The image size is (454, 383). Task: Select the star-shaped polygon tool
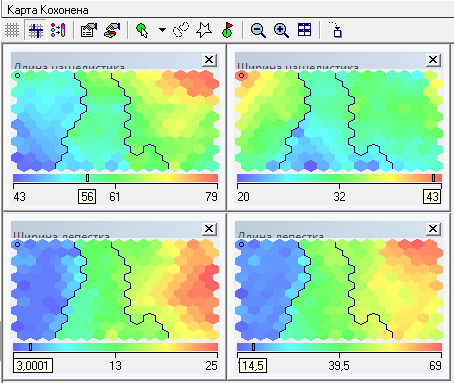[x=204, y=30]
